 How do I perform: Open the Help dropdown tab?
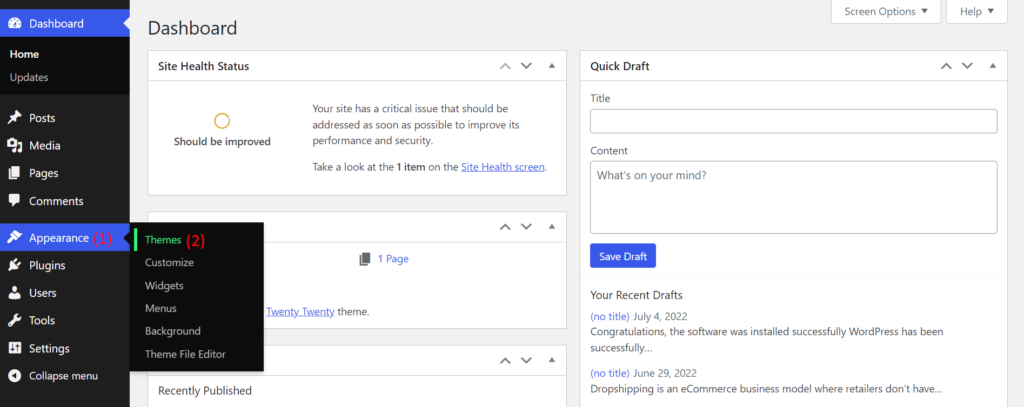tap(977, 11)
